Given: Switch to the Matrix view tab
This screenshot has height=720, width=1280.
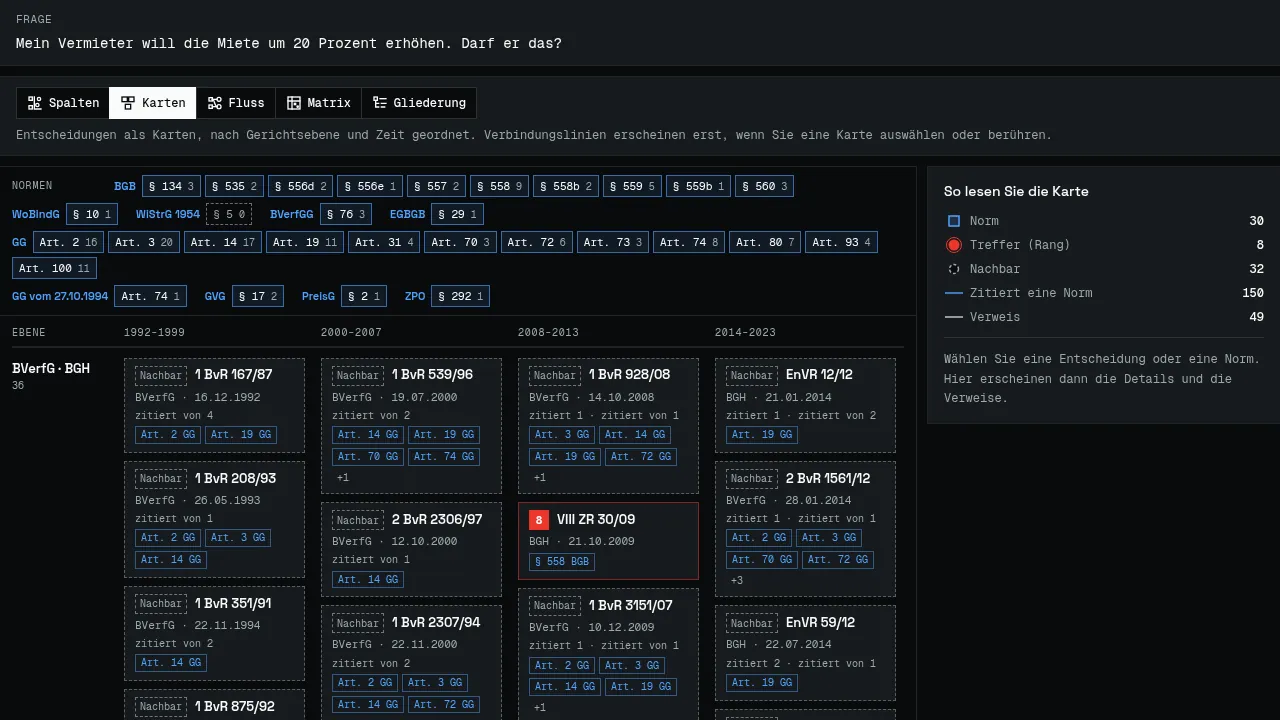Looking at the screenshot, I should click(318, 103).
